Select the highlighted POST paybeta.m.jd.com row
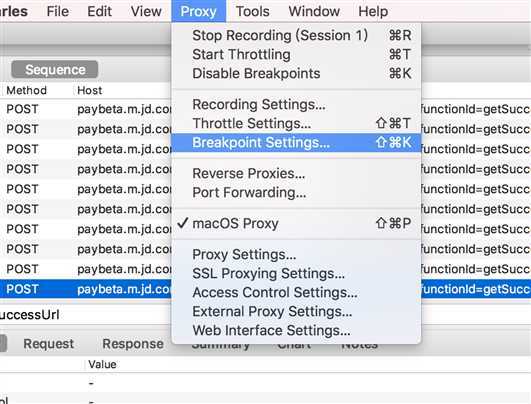This screenshot has width=531, height=404. [266, 289]
